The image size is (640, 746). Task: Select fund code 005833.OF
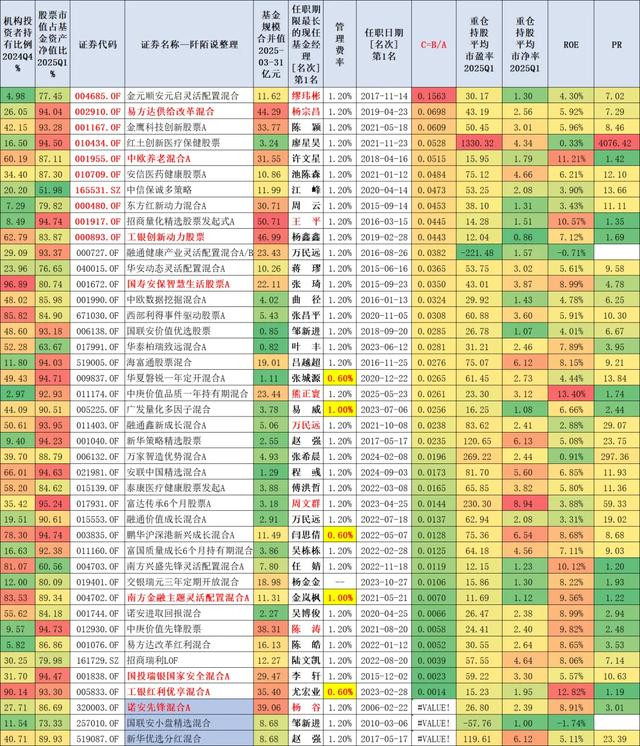pyautogui.click(x=98, y=692)
